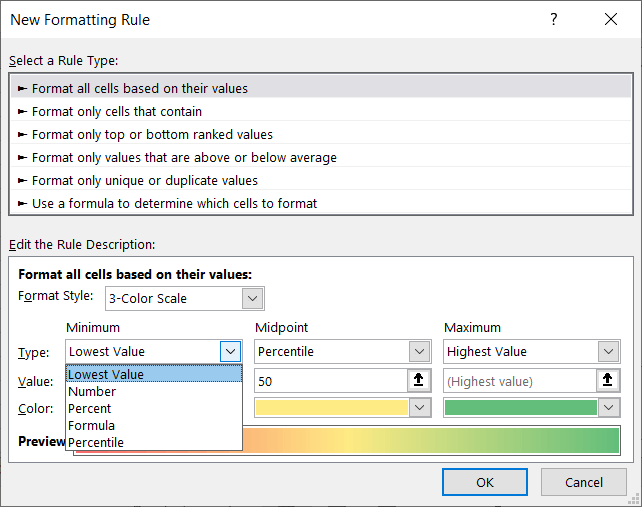Expand the Maximum Type Highest Value dropdown
Viewport: 642px width, 507px height.
608,352
